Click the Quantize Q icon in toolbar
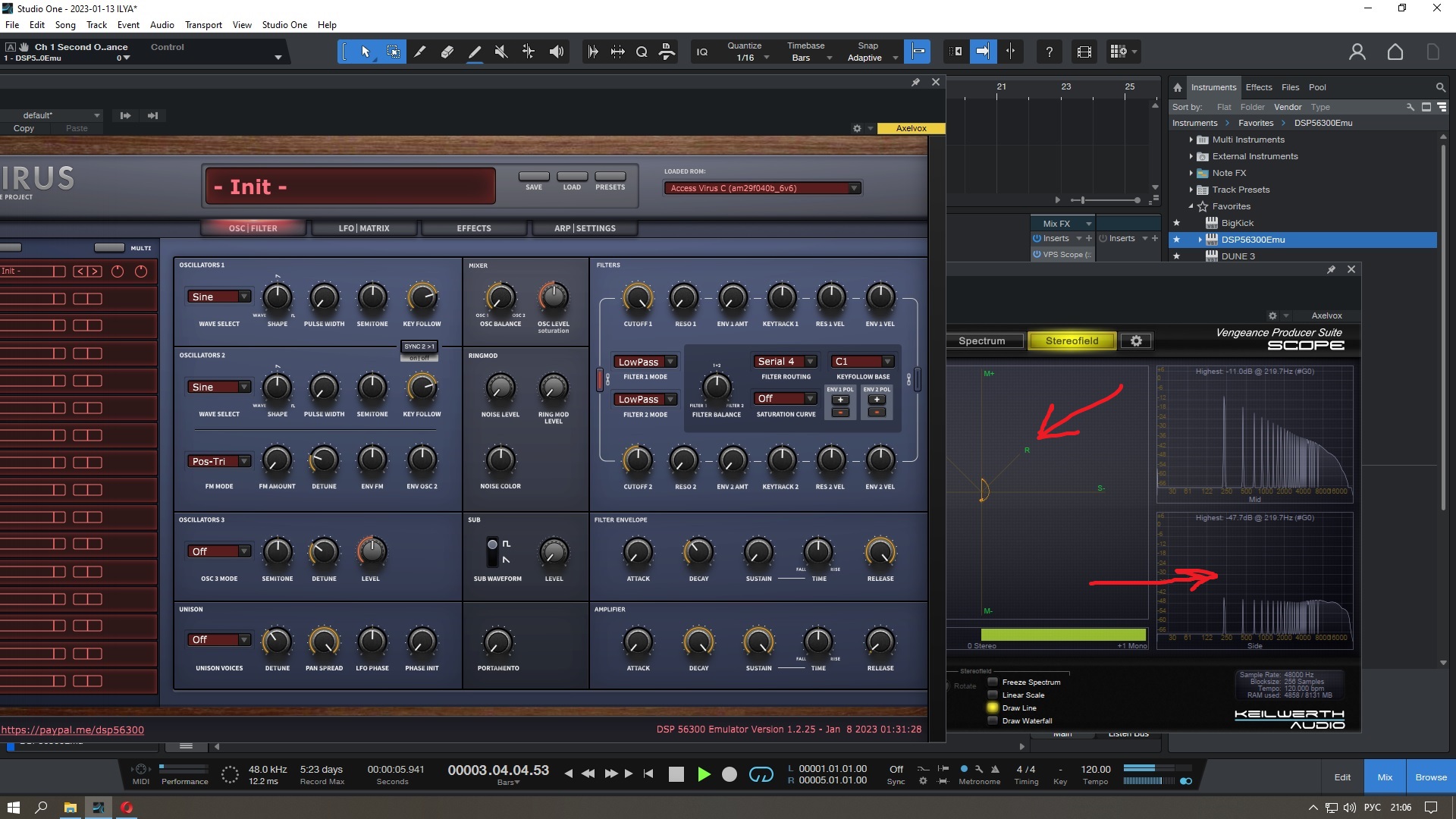 pyautogui.click(x=642, y=52)
